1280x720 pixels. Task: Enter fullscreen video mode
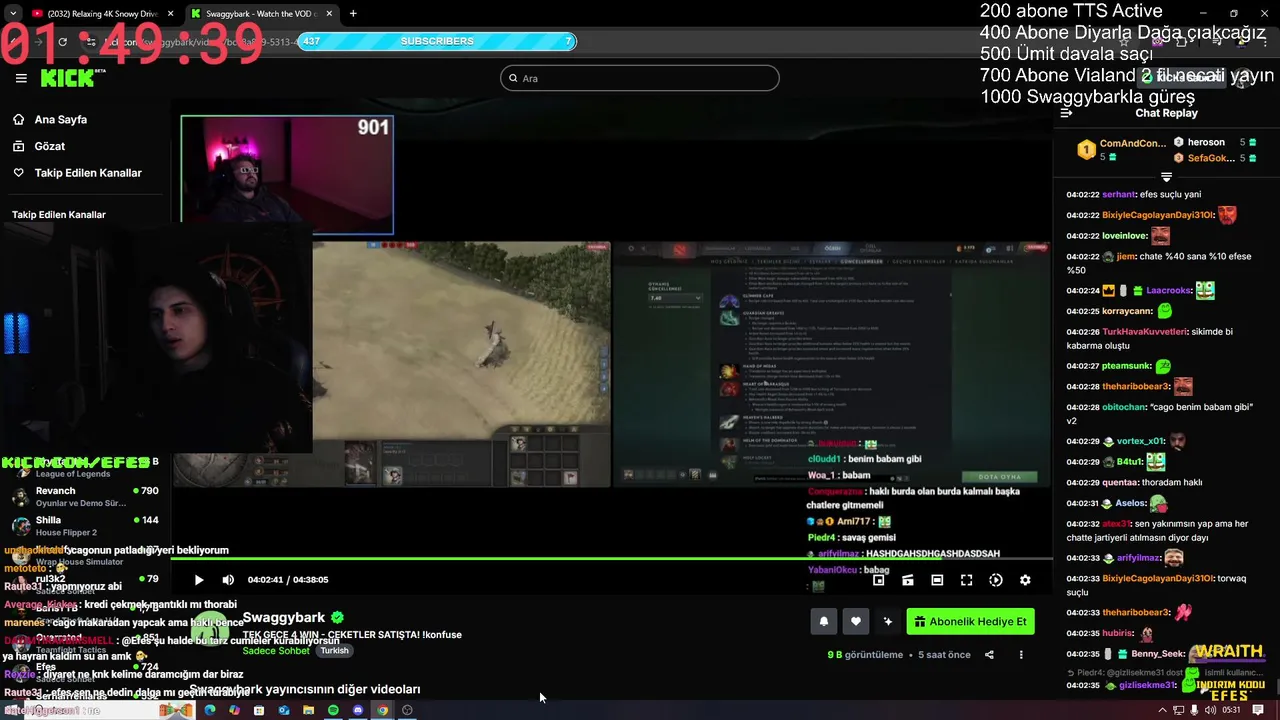(x=966, y=580)
